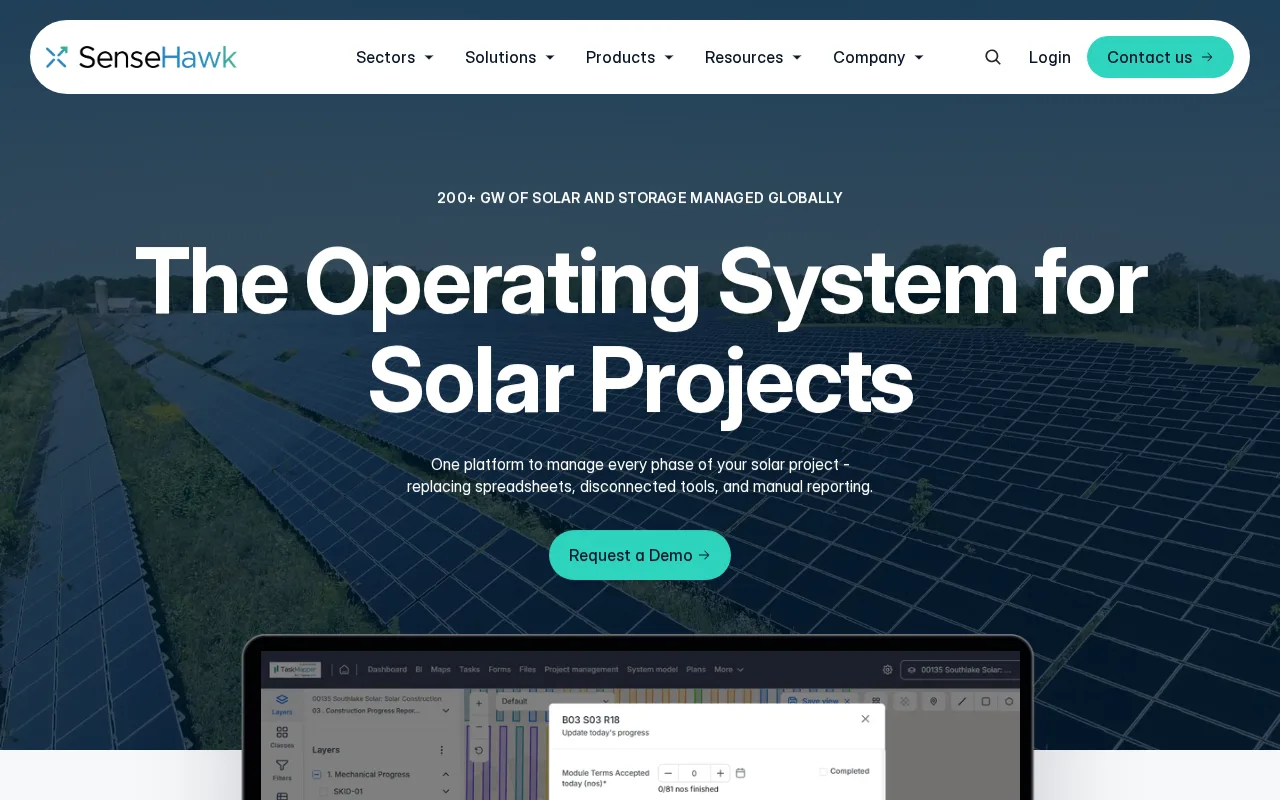Expand the Solutions menu
This screenshot has width=1280, height=800.
509,57
